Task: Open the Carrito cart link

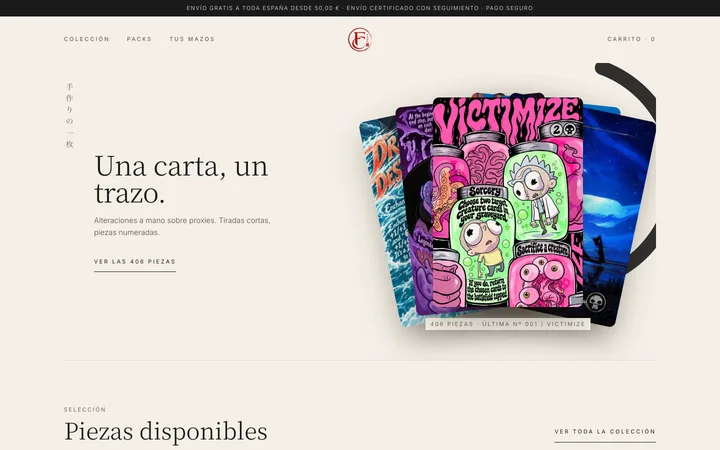Action: click(x=631, y=39)
